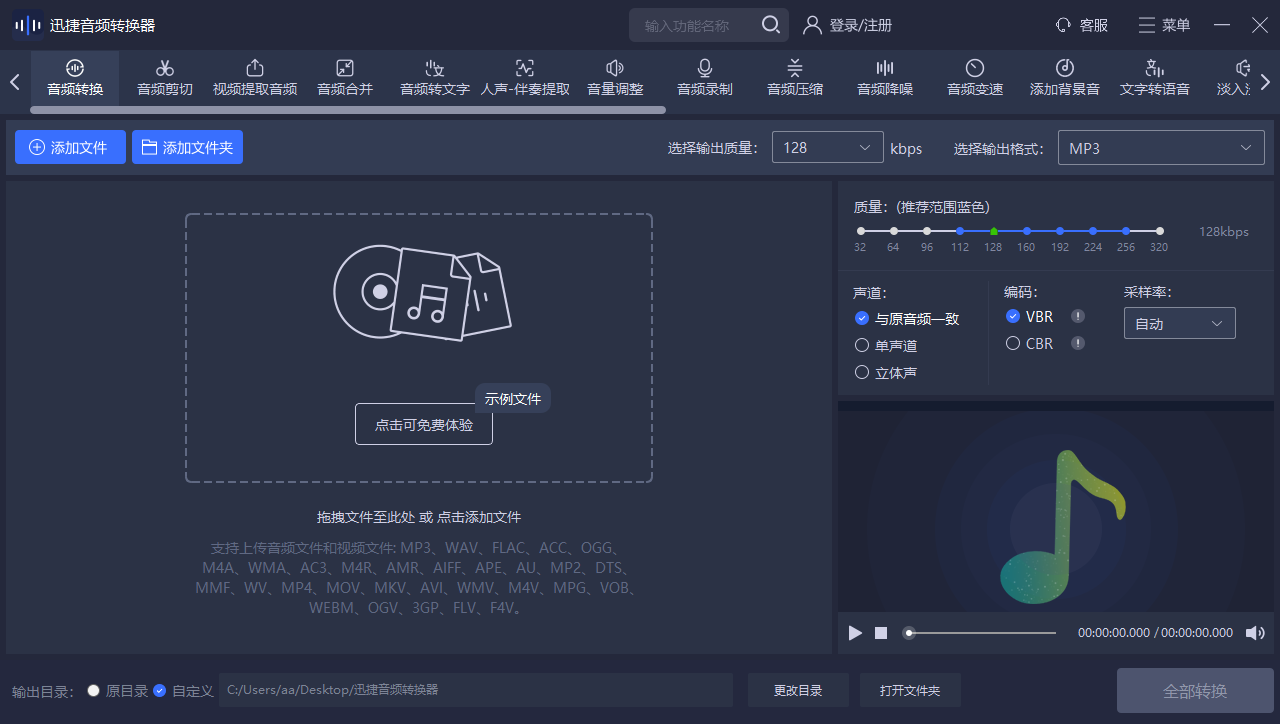
Task: Enable CBR encoding mode
Action: 1012,343
